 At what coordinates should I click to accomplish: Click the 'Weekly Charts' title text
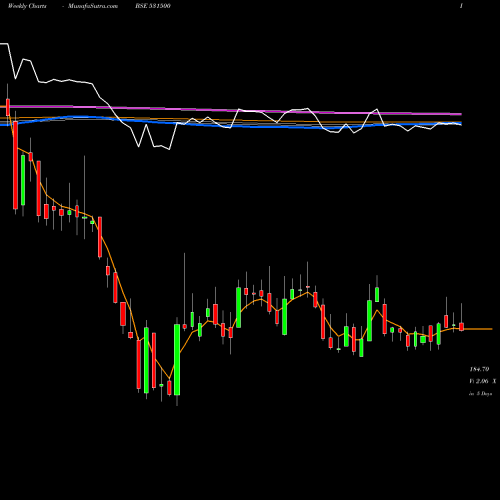coord(27,6)
